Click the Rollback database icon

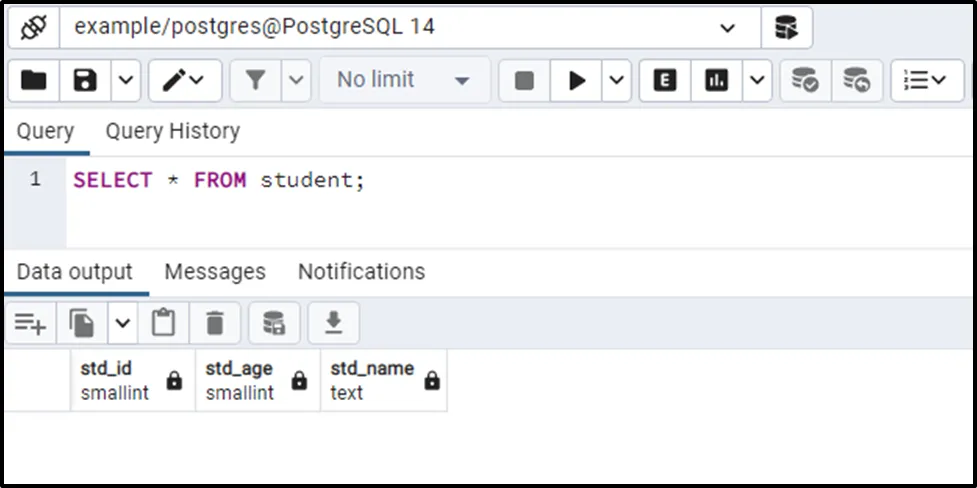[x=856, y=81]
